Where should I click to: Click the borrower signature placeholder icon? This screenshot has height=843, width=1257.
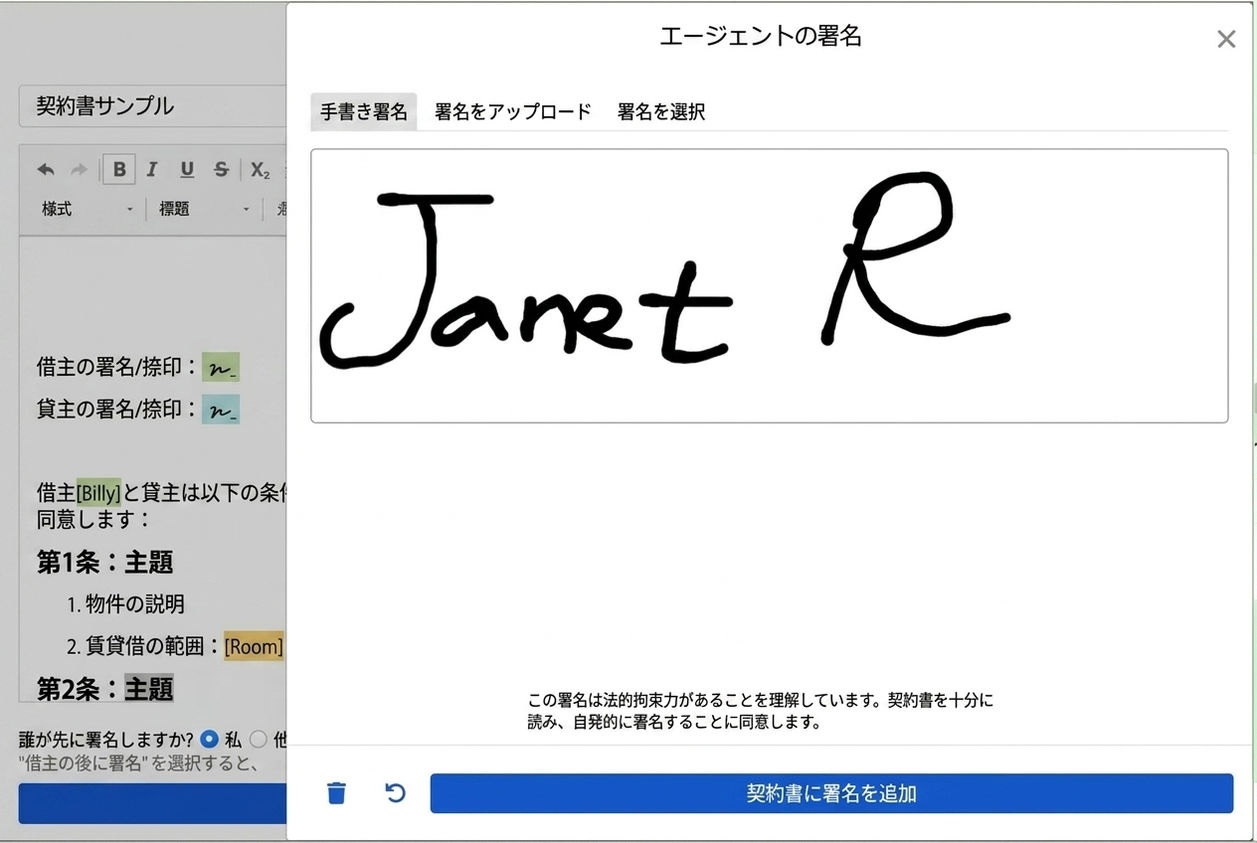[220, 368]
